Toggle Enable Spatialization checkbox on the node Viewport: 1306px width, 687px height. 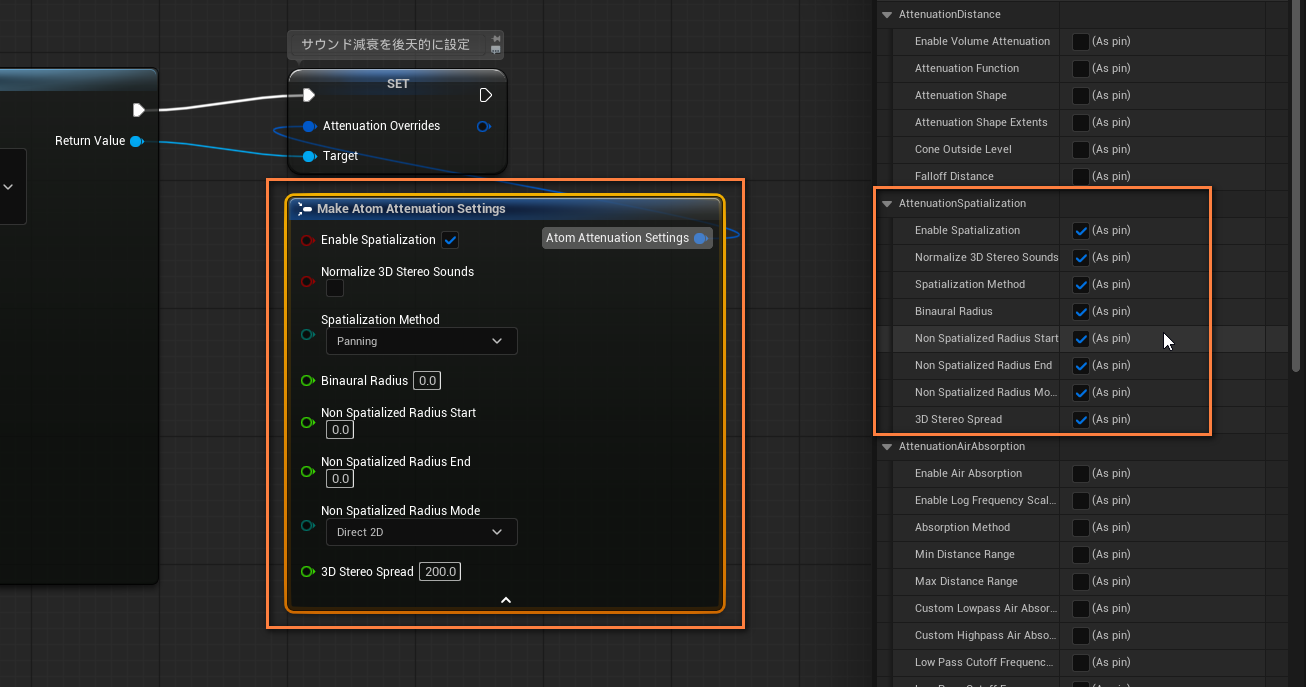coord(450,240)
